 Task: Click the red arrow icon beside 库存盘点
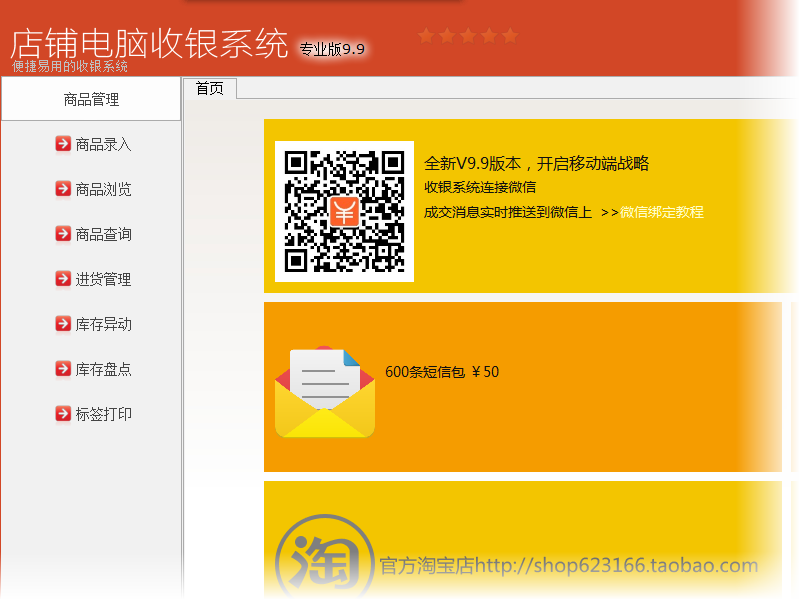[63, 368]
